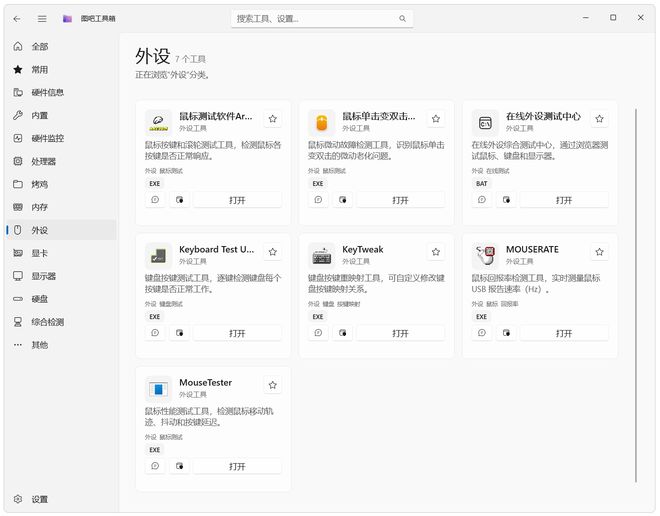This screenshot has width=660, height=516.
Task: Open the 常用 favorites category
Action: 61,69
